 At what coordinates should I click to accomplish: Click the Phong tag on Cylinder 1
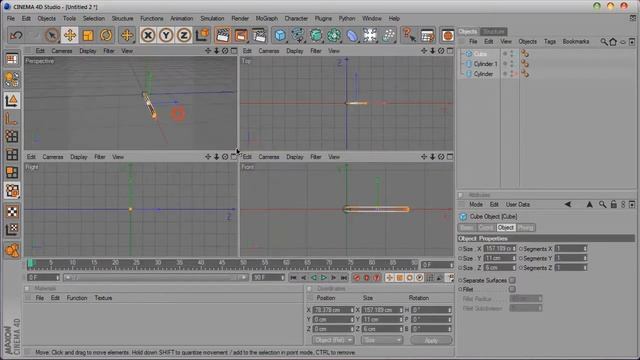pos(525,64)
